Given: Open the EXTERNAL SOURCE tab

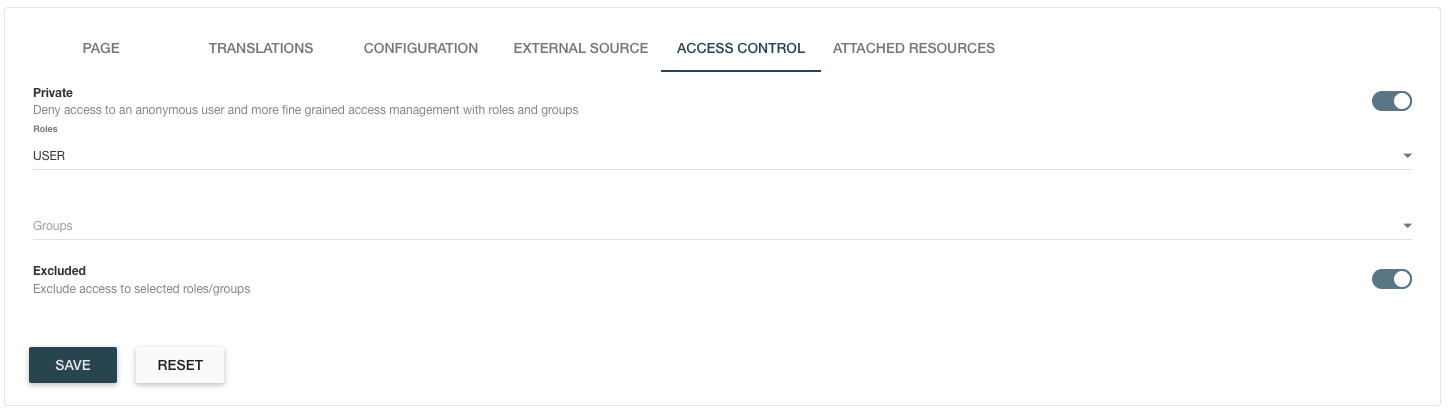Looking at the screenshot, I should pyautogui.click(x=580, y=48).
